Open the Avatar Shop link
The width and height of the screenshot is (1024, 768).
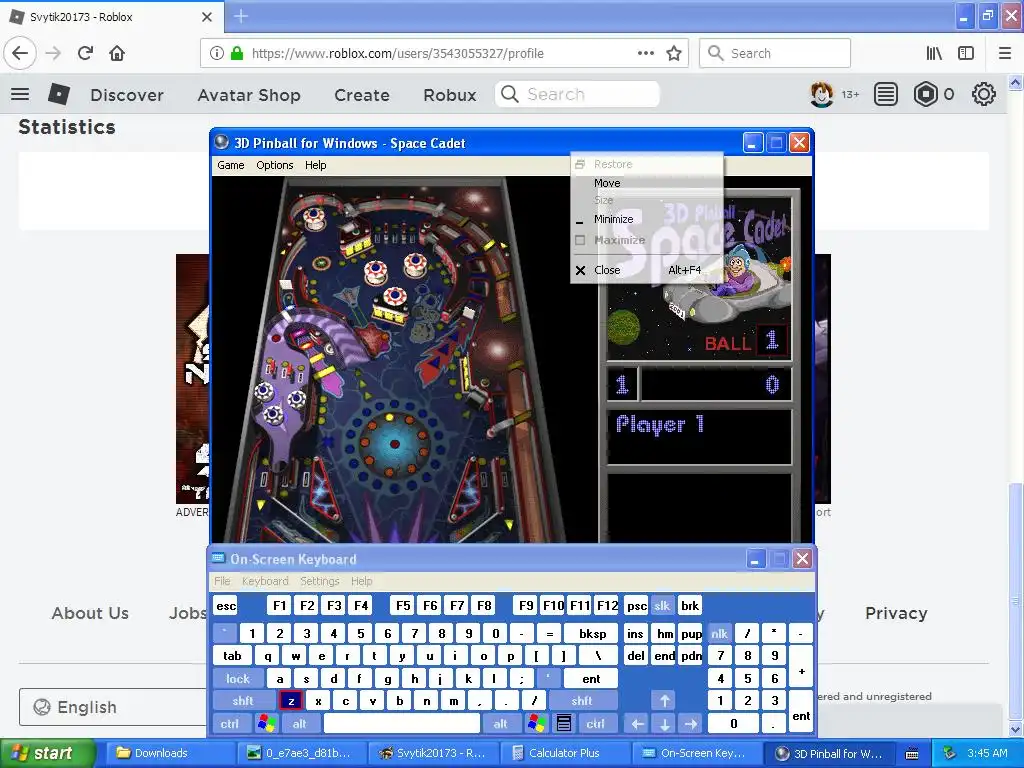click(x=249, y=95)
